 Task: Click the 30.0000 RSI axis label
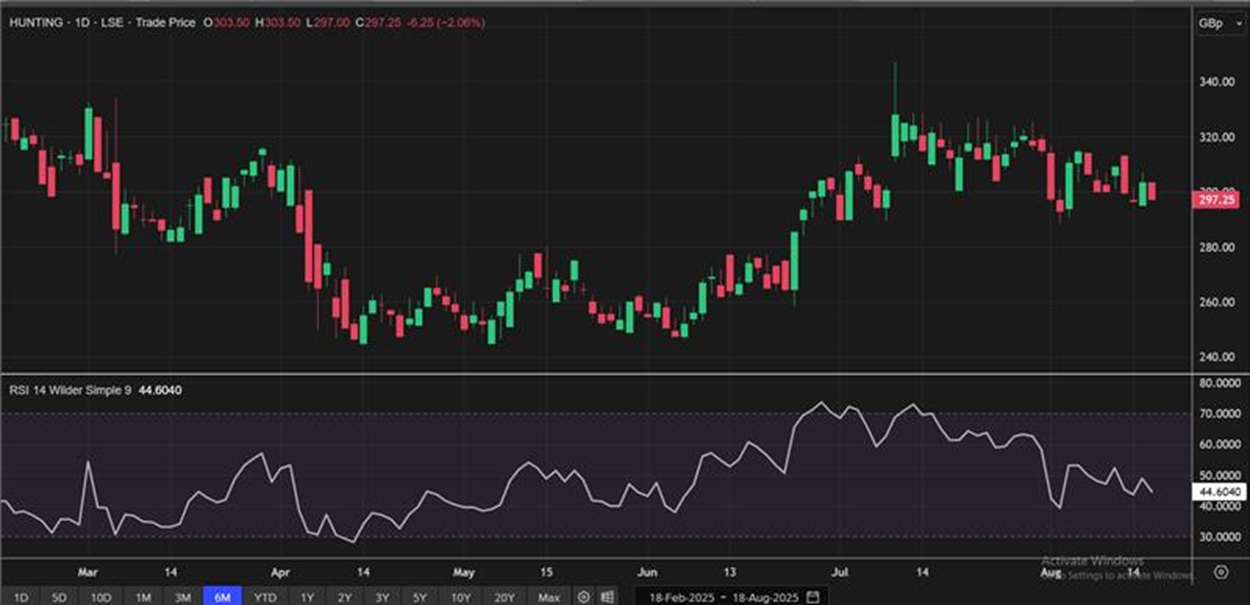(x=1219, y=537)
